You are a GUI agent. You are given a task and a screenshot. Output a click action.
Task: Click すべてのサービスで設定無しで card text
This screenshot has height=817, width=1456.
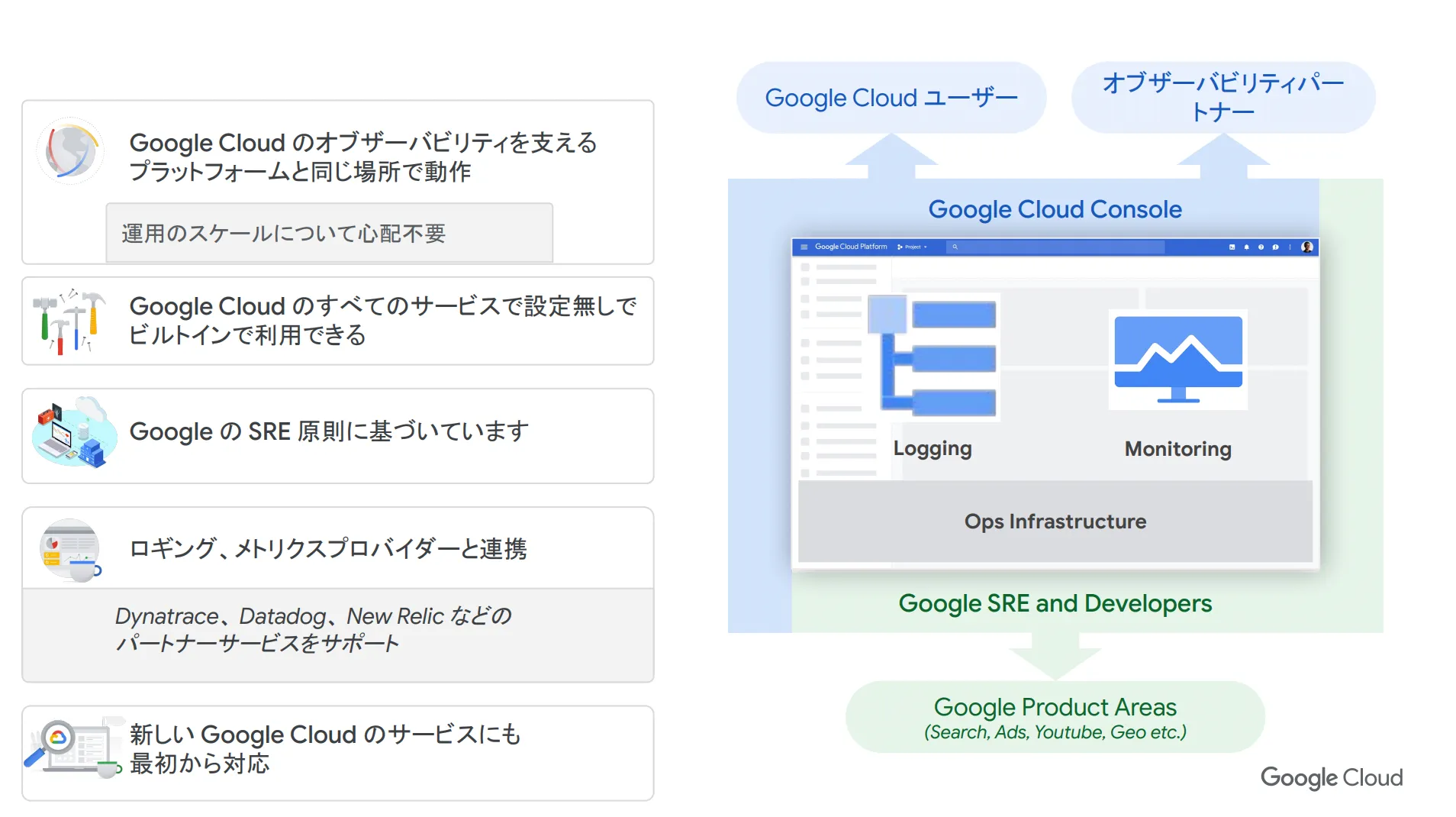pos(383,321)
